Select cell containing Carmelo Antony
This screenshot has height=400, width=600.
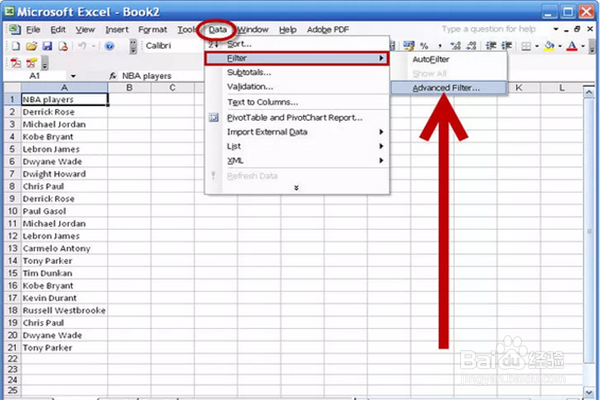point(64,248)
